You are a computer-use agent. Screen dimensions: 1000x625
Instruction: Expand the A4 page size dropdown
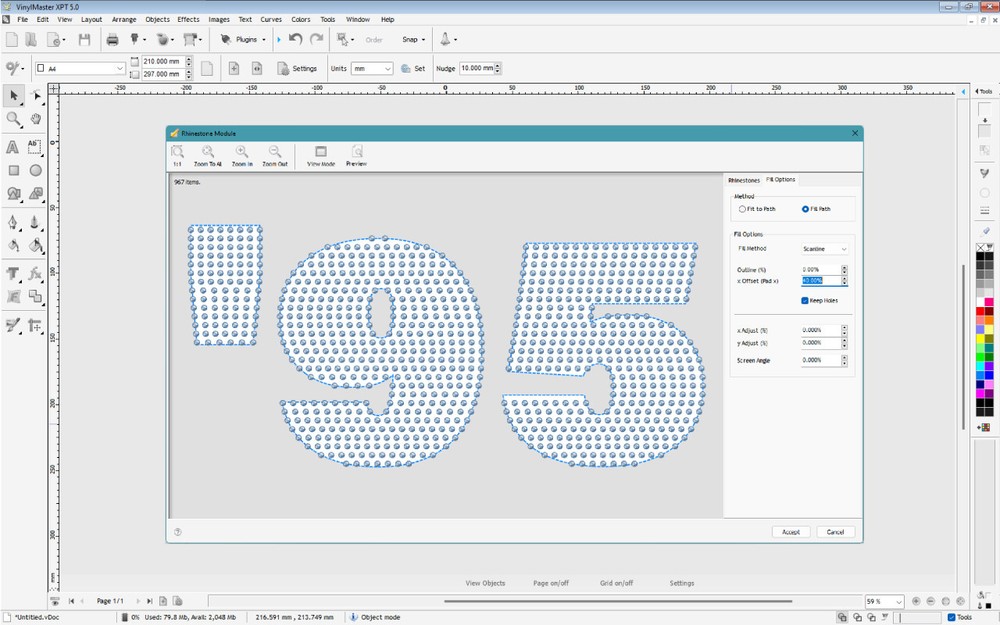pyautogui.click(x=118, y=67)
